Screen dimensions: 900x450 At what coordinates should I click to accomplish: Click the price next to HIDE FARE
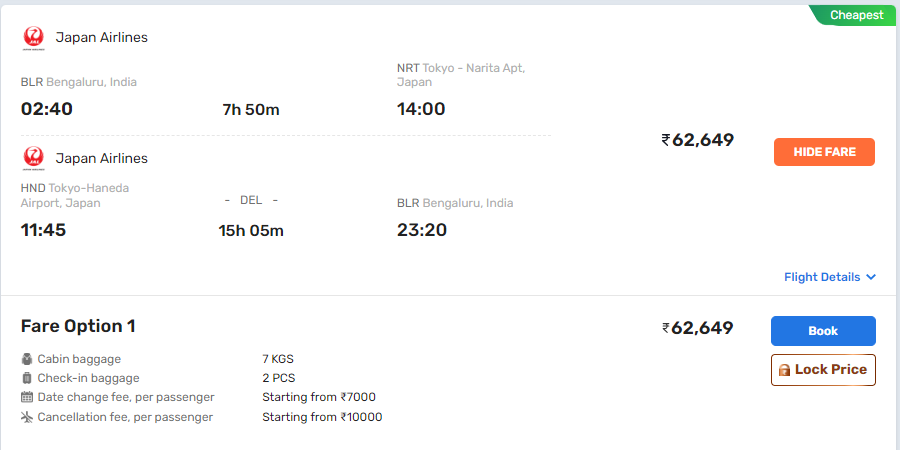click(698, 140)
